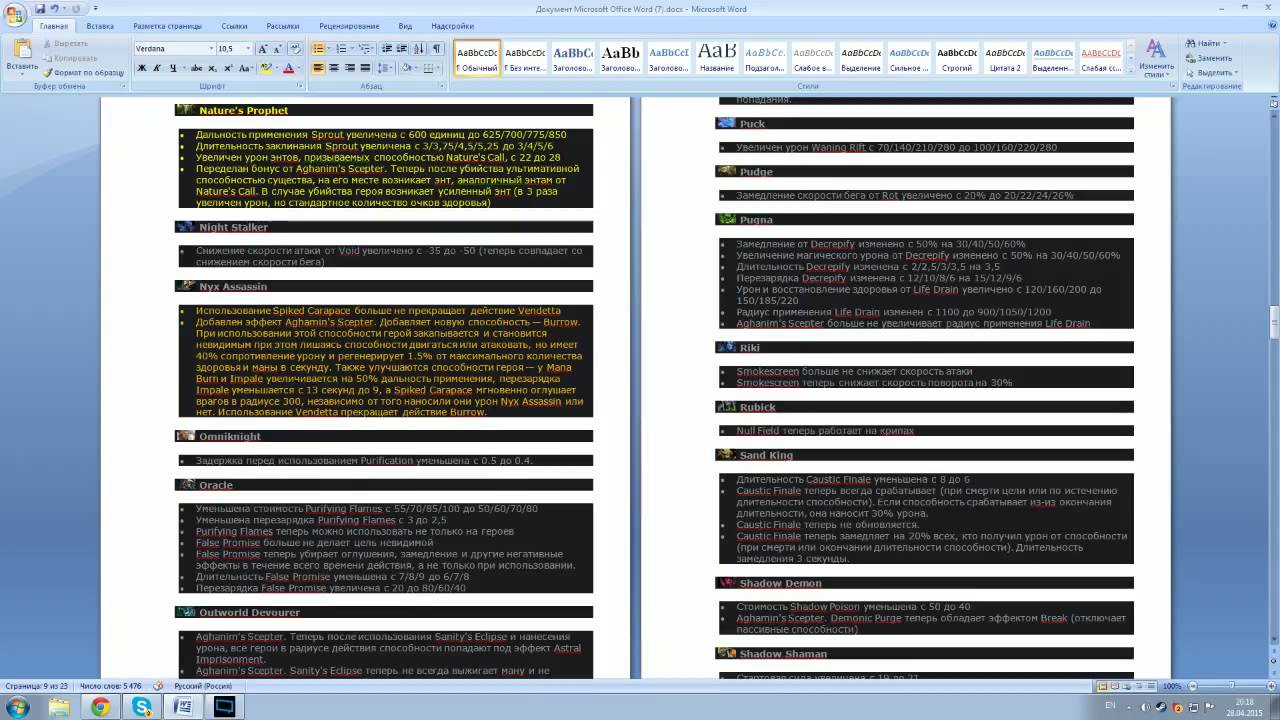Open Google Chrome from the taskbar
Viewport: 1280px width, 720px height.
click(x=100, y=707)
